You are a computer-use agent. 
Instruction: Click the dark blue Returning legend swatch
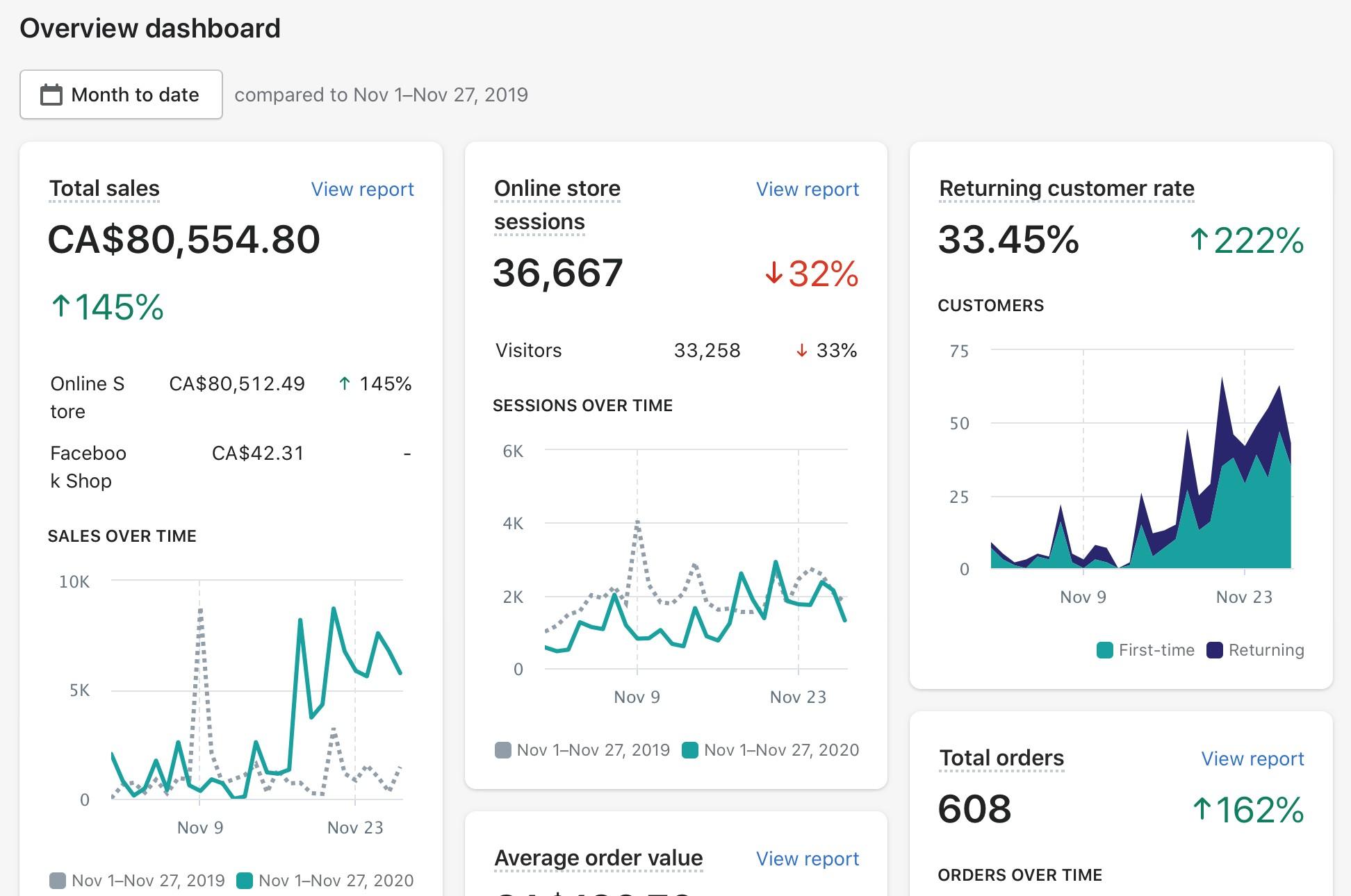pos(1214,650)
